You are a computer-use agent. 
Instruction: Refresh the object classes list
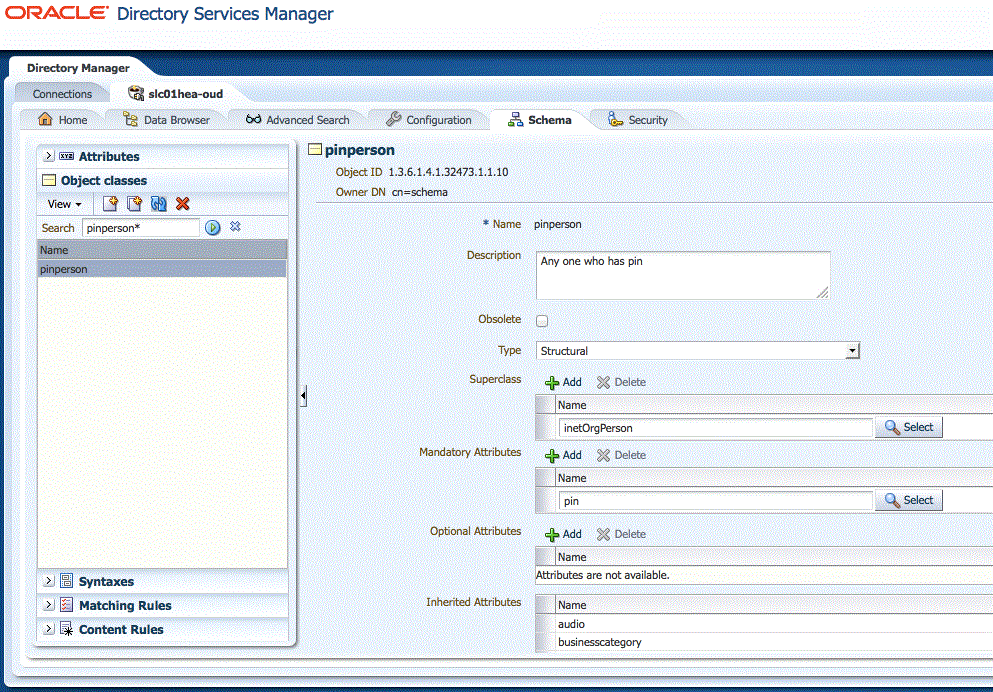point(158,204)
